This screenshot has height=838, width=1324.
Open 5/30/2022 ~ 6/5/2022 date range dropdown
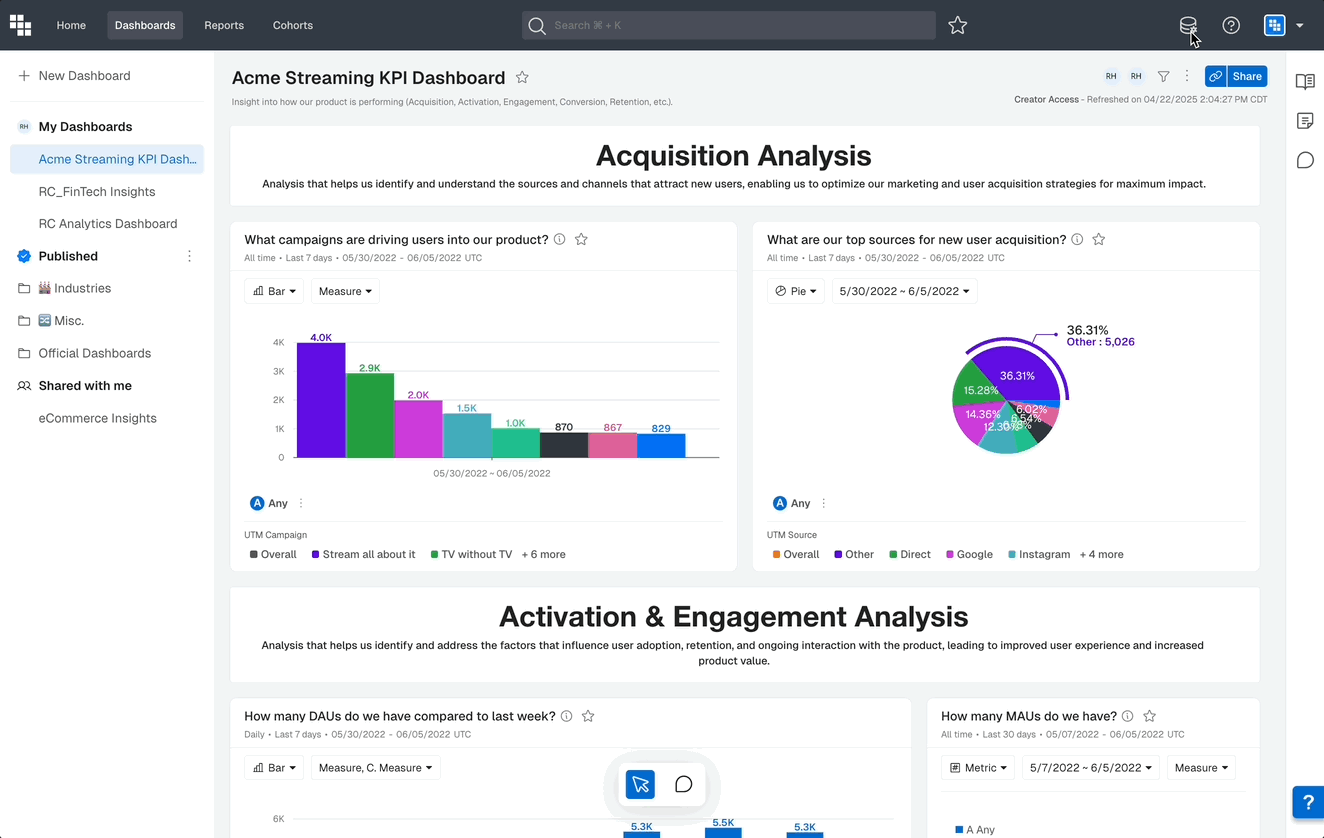(x=905, y=291)
